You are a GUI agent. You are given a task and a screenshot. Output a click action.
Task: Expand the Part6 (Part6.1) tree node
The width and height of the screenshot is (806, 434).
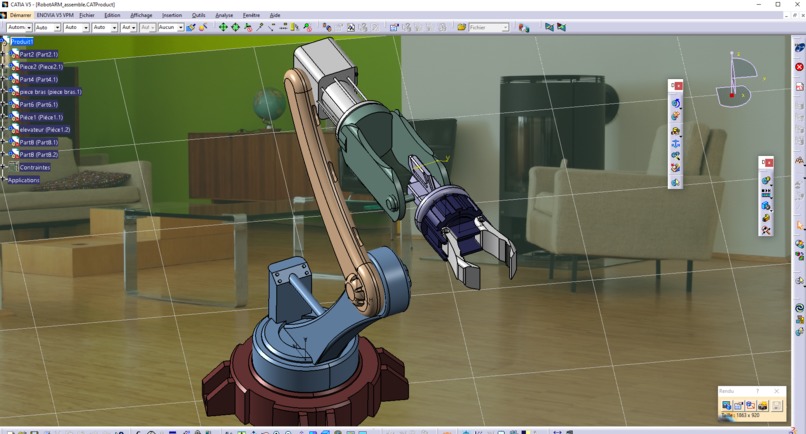(x=4, y=104)
